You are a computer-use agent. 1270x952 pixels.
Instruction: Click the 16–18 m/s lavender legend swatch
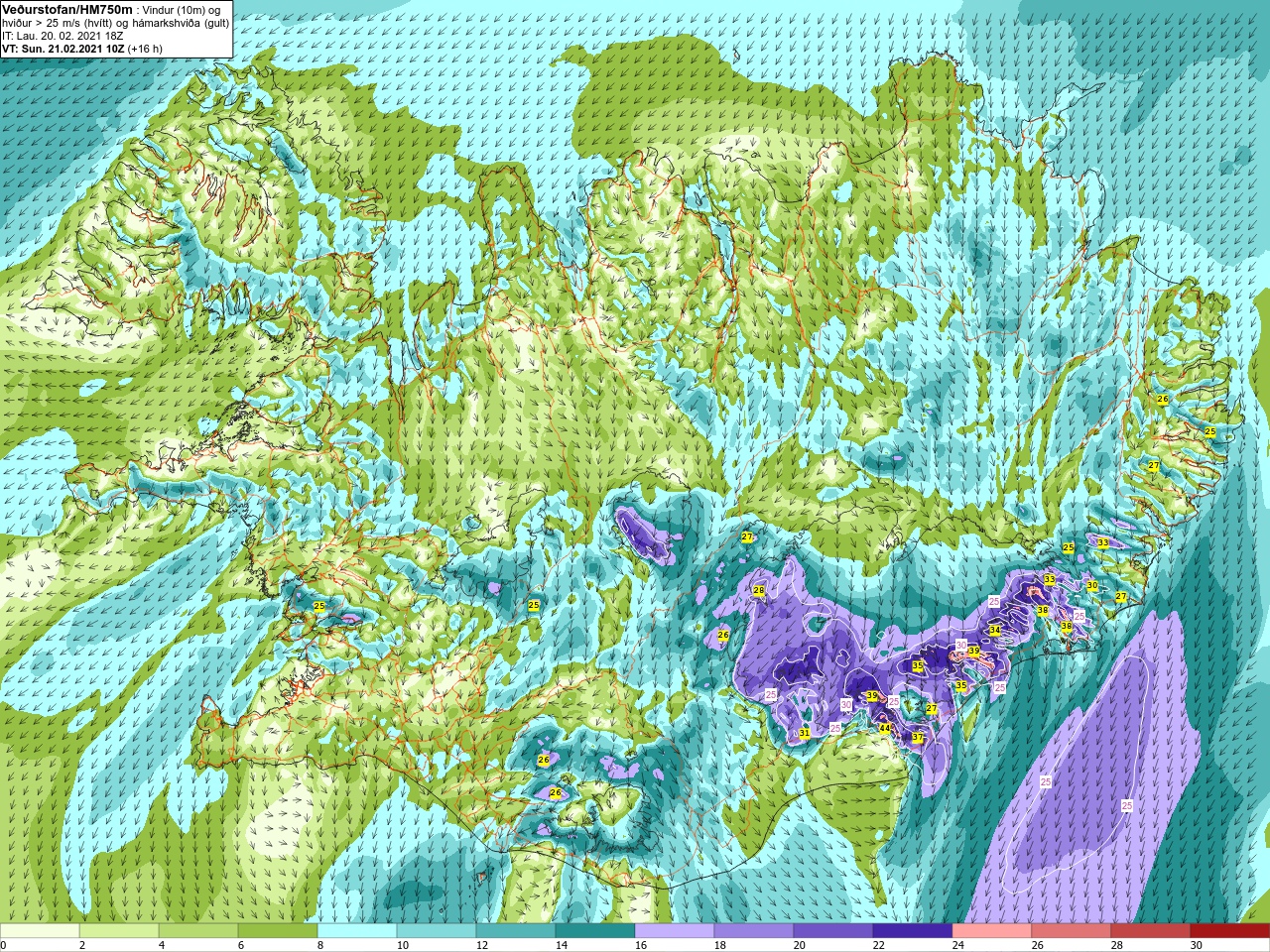675,931
